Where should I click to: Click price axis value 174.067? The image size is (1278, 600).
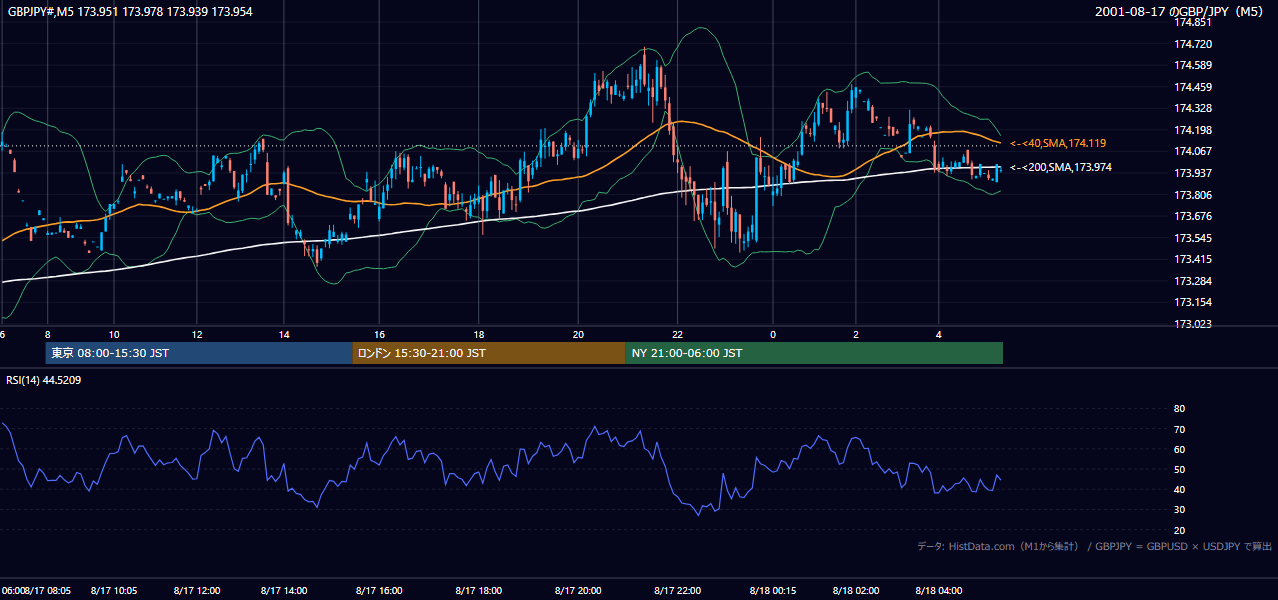click(x=1193, y=151)
